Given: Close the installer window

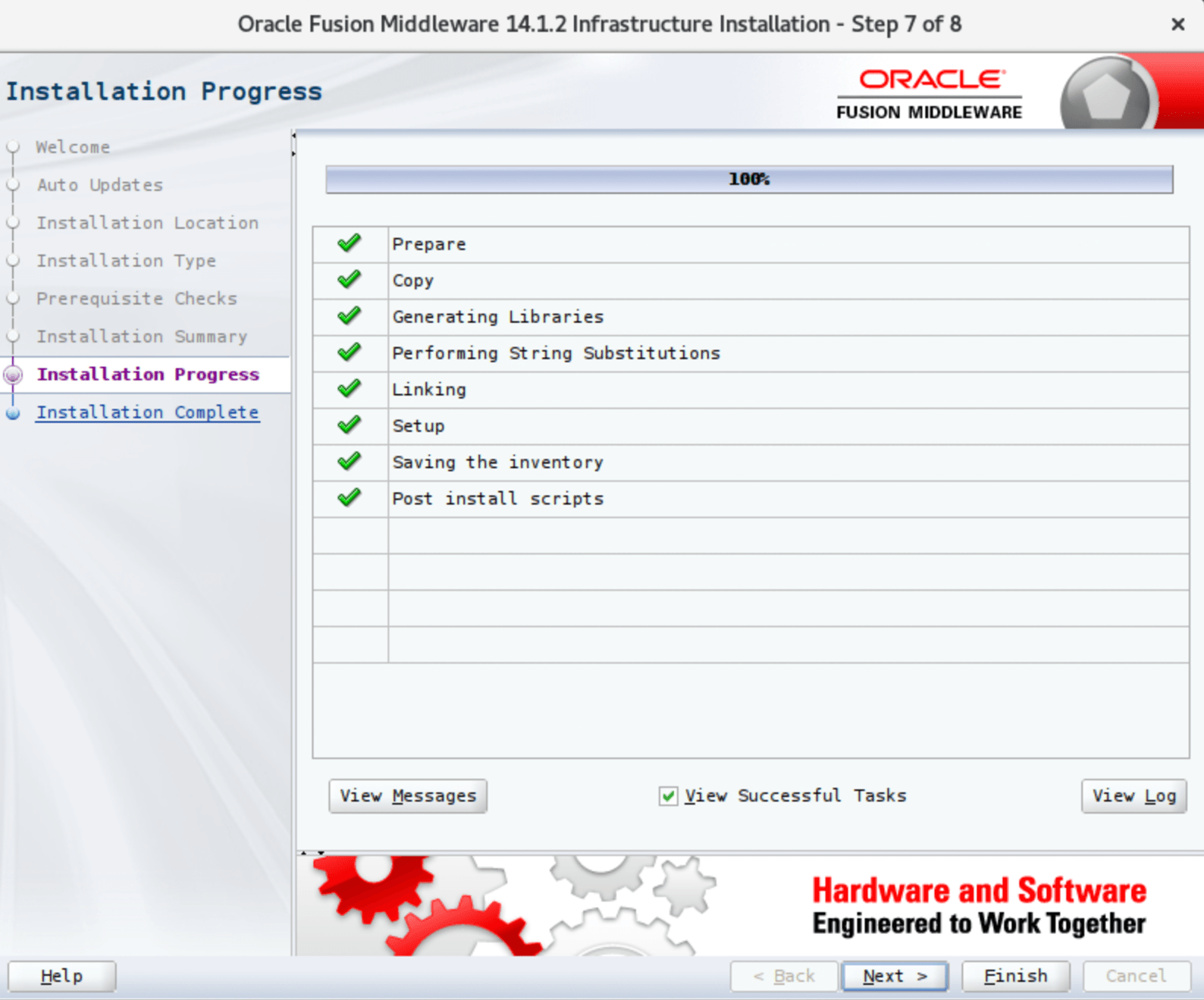Looking at the screenshot, I should point(1177,24).
